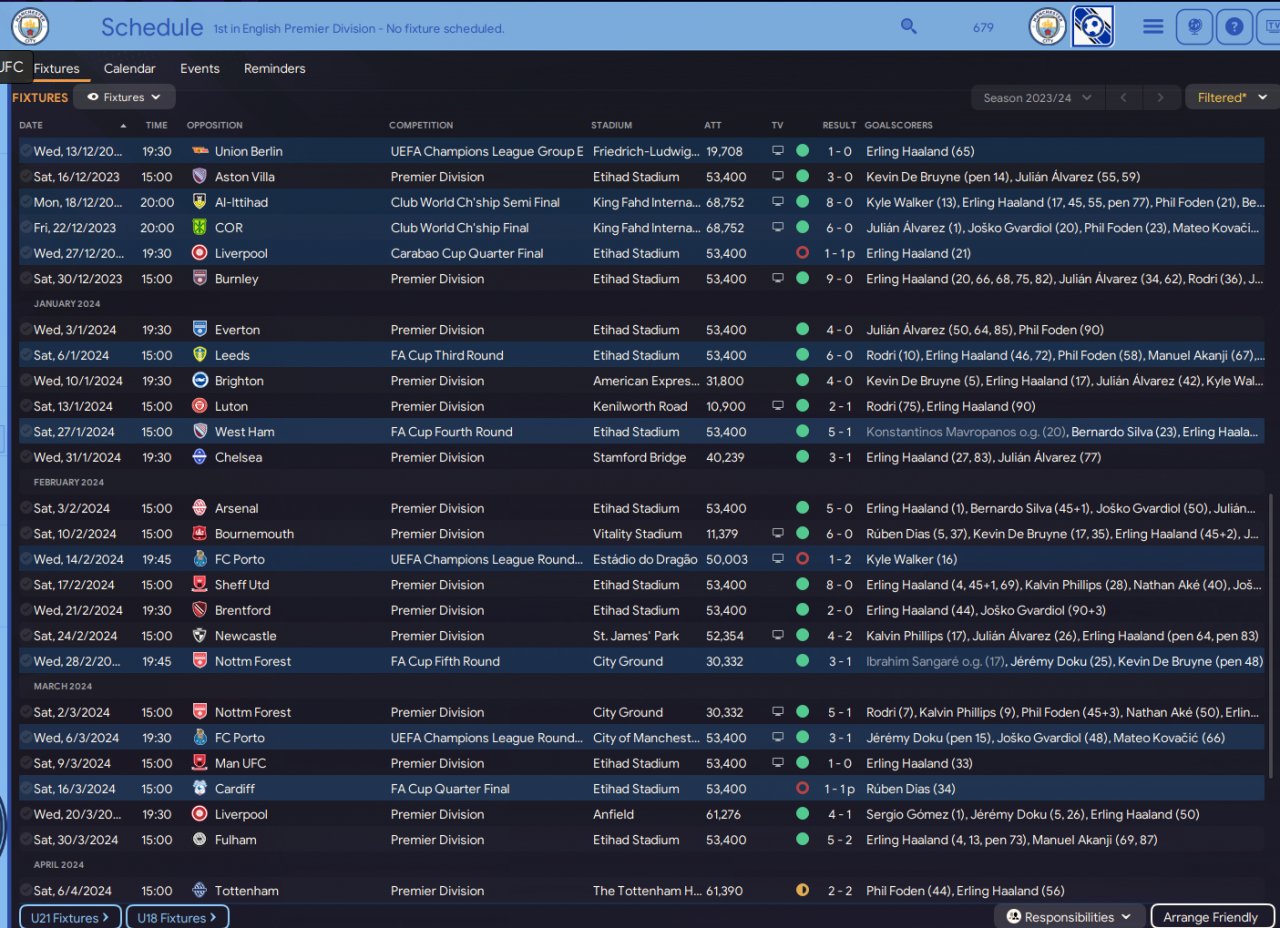Open U18 Fixtures

click(177, 917)
